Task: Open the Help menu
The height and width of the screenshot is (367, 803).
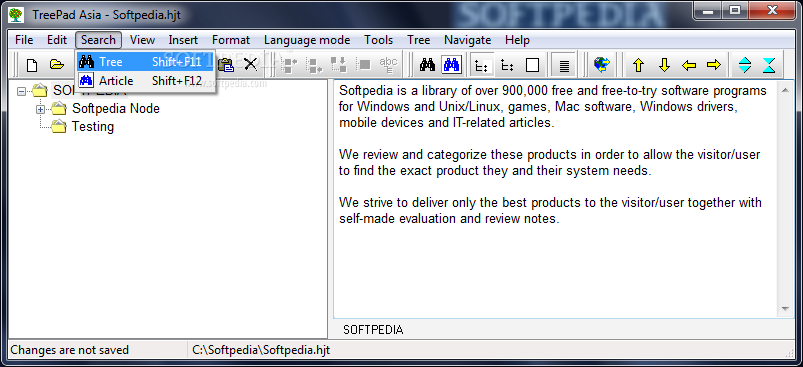Action: (517, 40)
